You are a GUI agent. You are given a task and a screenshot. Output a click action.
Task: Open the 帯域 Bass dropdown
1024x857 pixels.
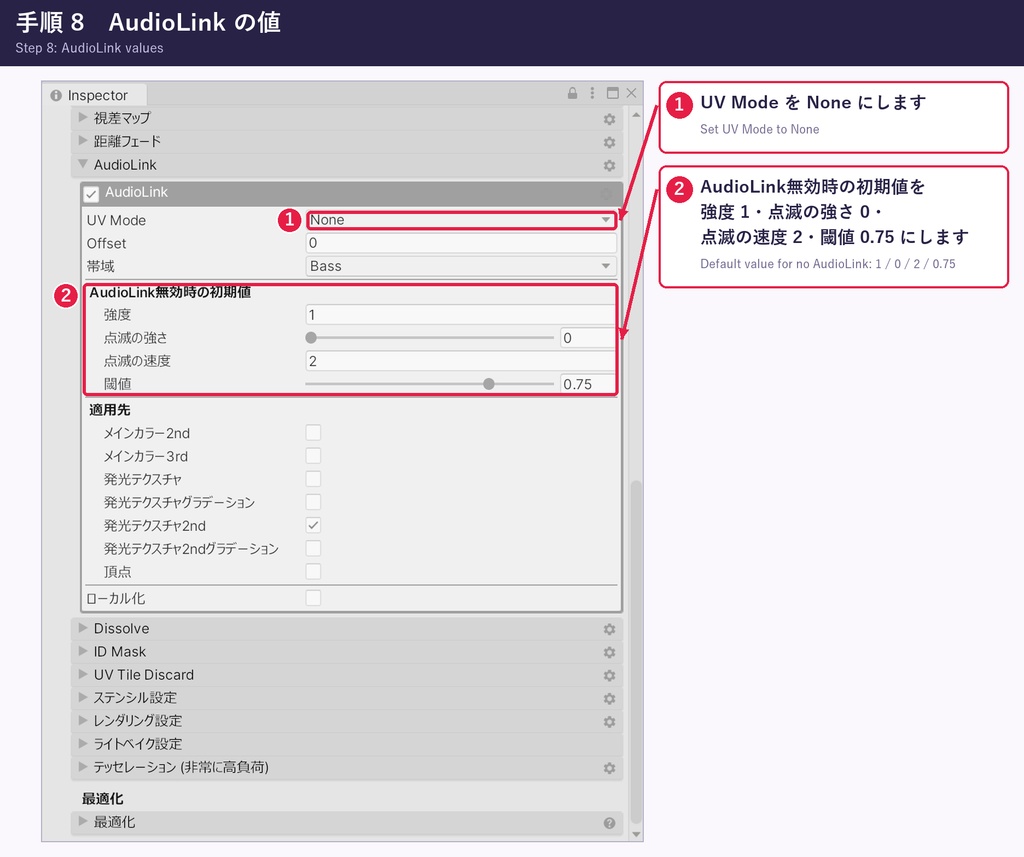point(461,266)
